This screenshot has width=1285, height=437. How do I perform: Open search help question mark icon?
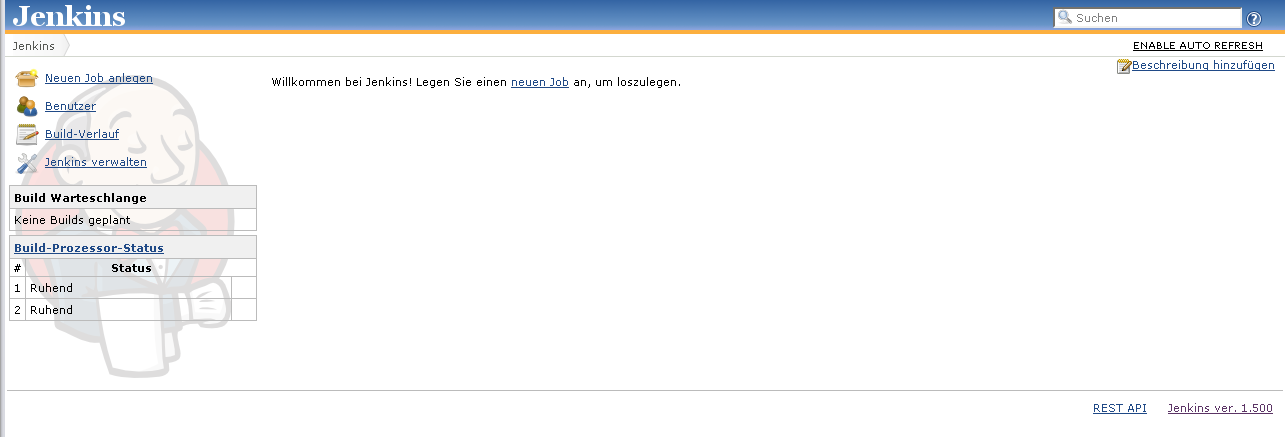click(x=1254, y=19)
